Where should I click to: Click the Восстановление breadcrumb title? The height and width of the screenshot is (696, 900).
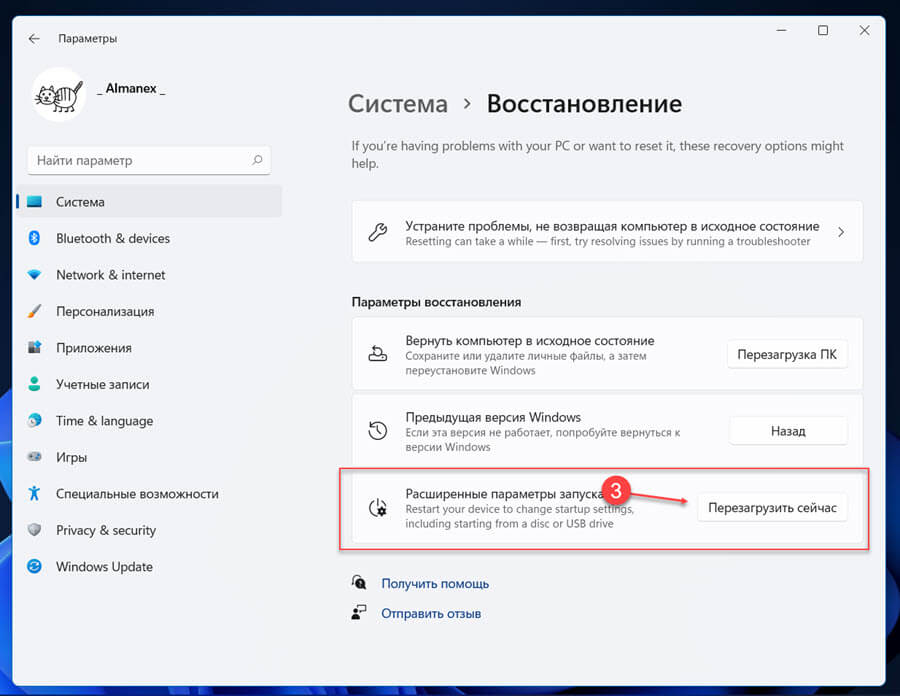pyautogui.click(x=584, y=104)
